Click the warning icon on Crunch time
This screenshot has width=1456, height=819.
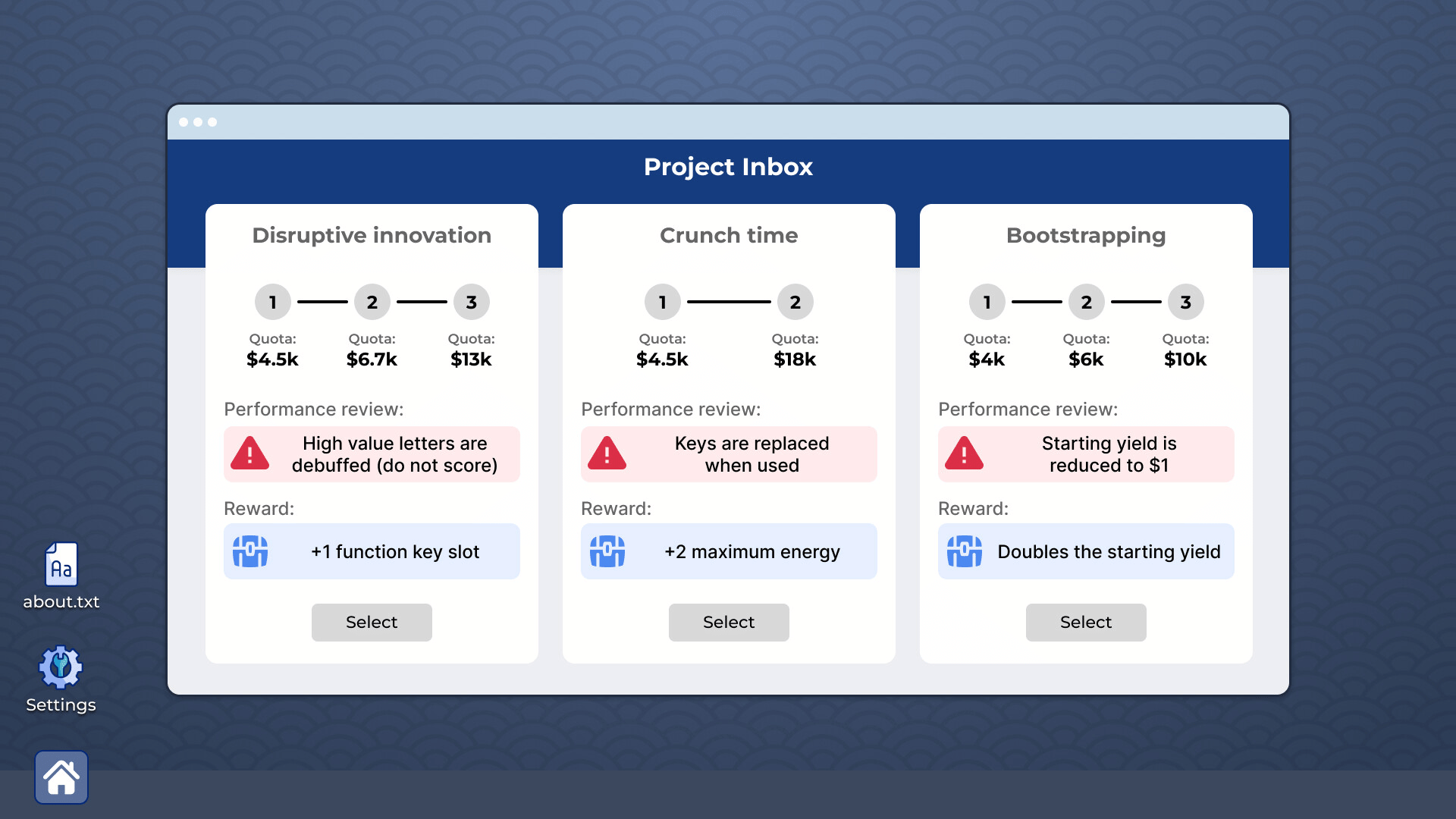pyautogui.click(x=607, y=453)
